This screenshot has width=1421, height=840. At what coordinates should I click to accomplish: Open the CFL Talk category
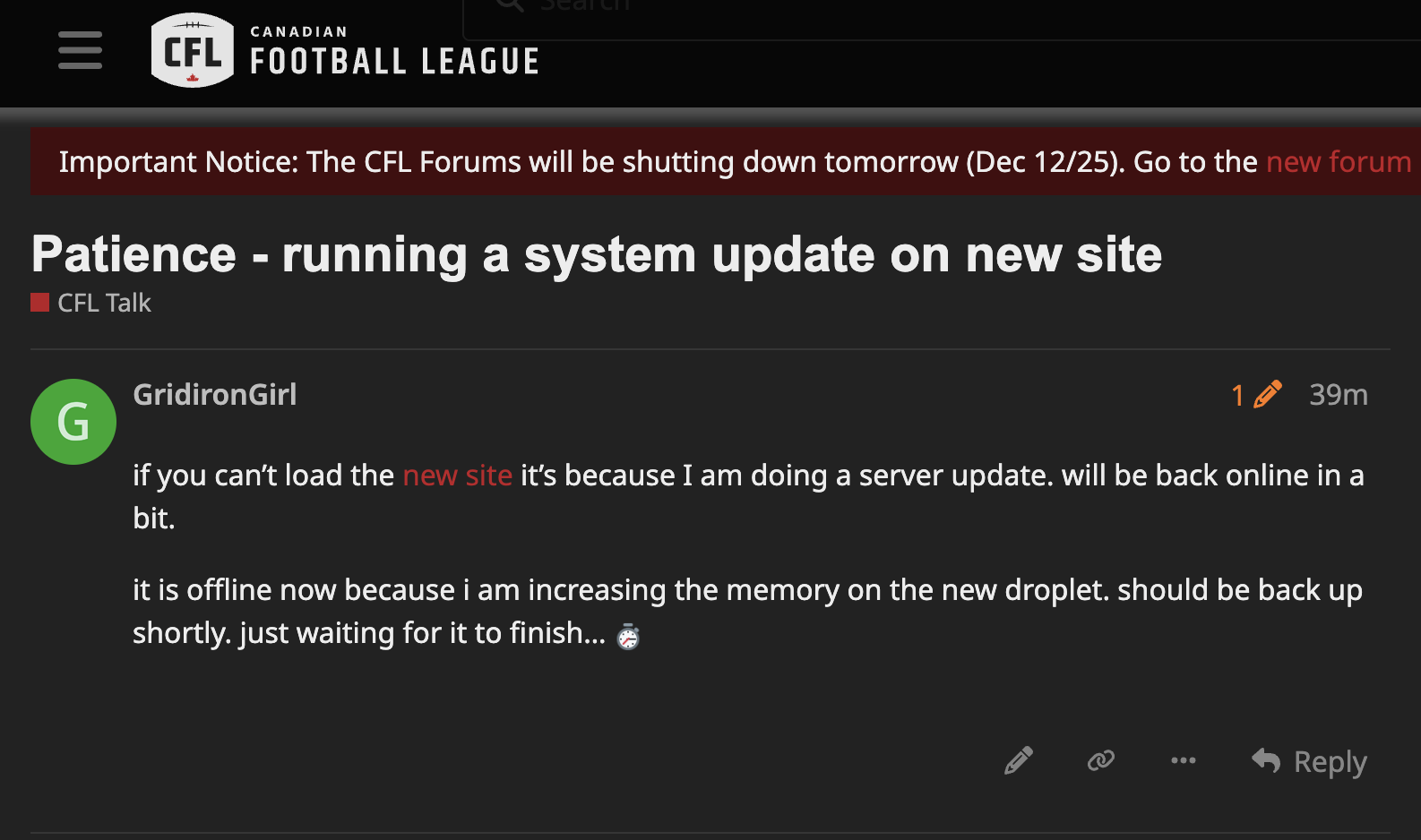point(104,303)
